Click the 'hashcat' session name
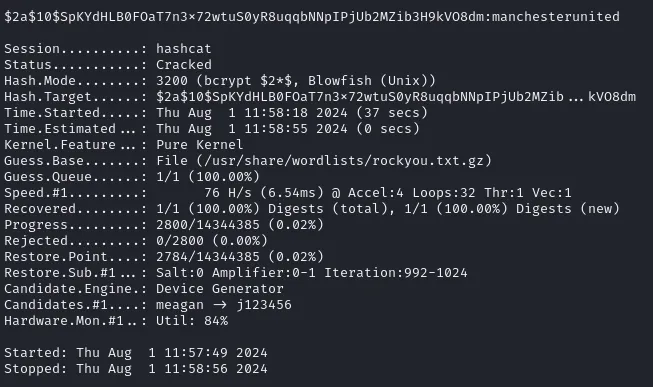Viewport: 653px width, 387px height. pyautogui.click(x=184, y=49)
